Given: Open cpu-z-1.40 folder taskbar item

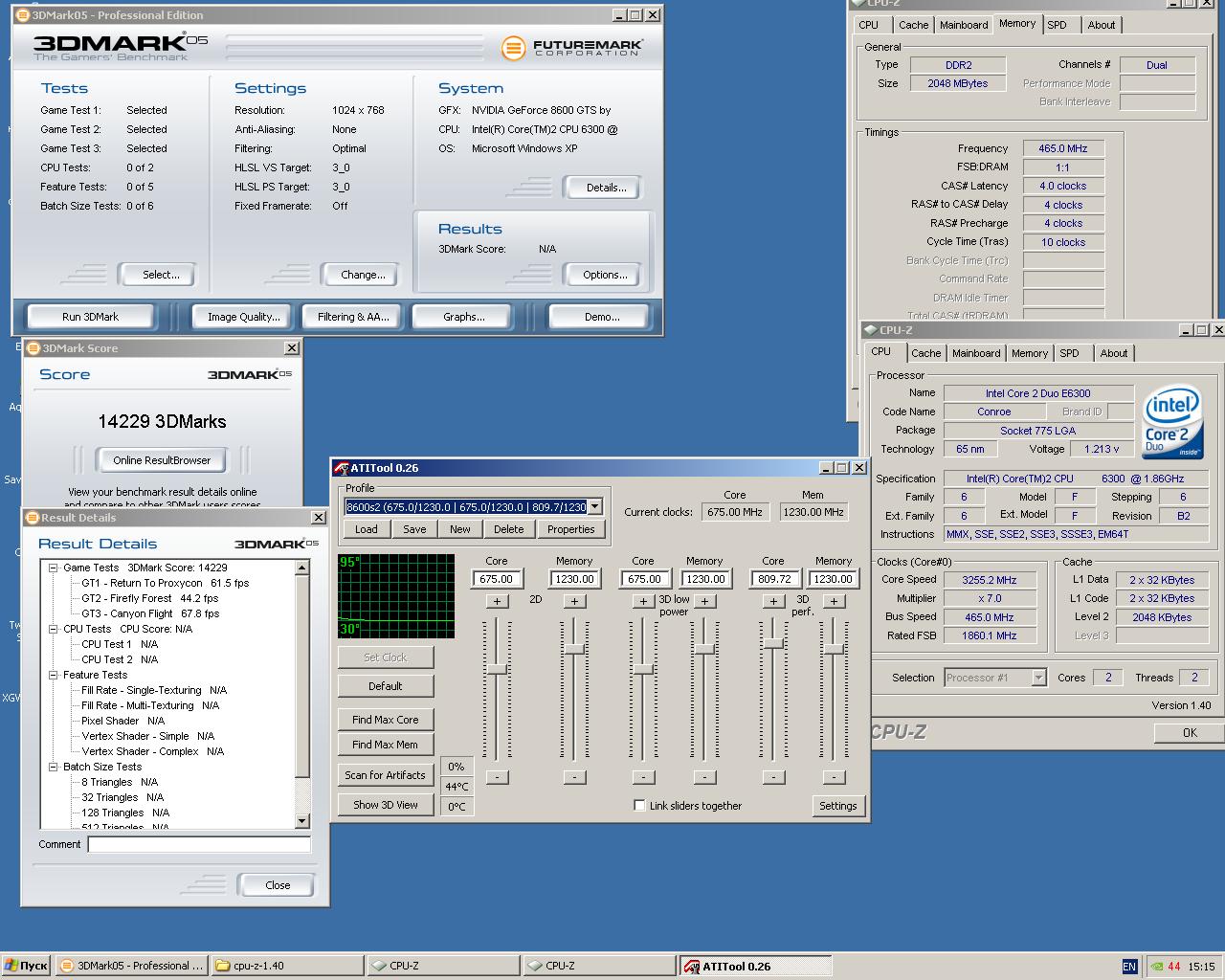Looking at the screenshot, I should coord(286,966).
